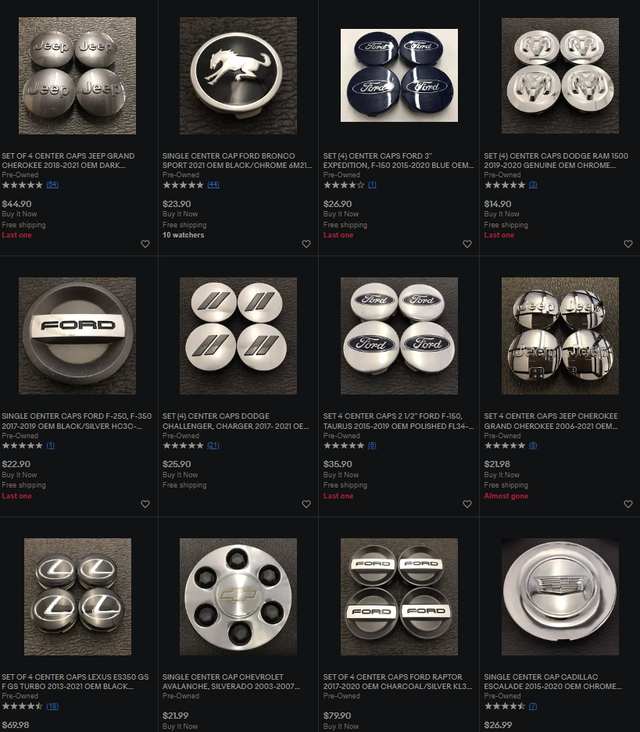Heart the Dodge Challenger center caps listing
The width and height of the screenshot is (640, 732).
tap(306, 504)
